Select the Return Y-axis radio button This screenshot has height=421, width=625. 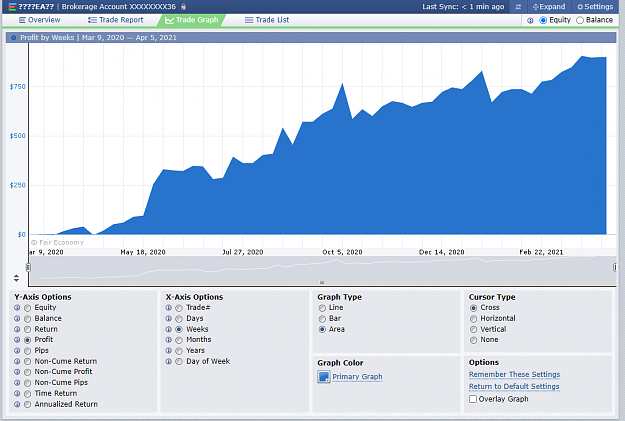click(x=28, y=329)
